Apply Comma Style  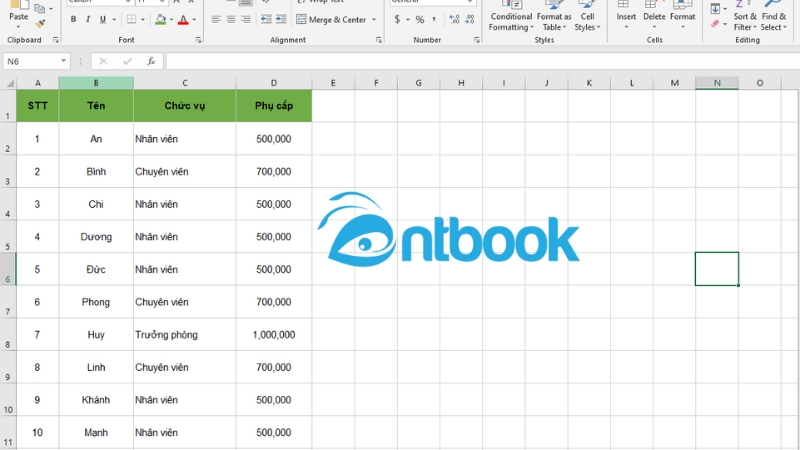tap(434, 19)
